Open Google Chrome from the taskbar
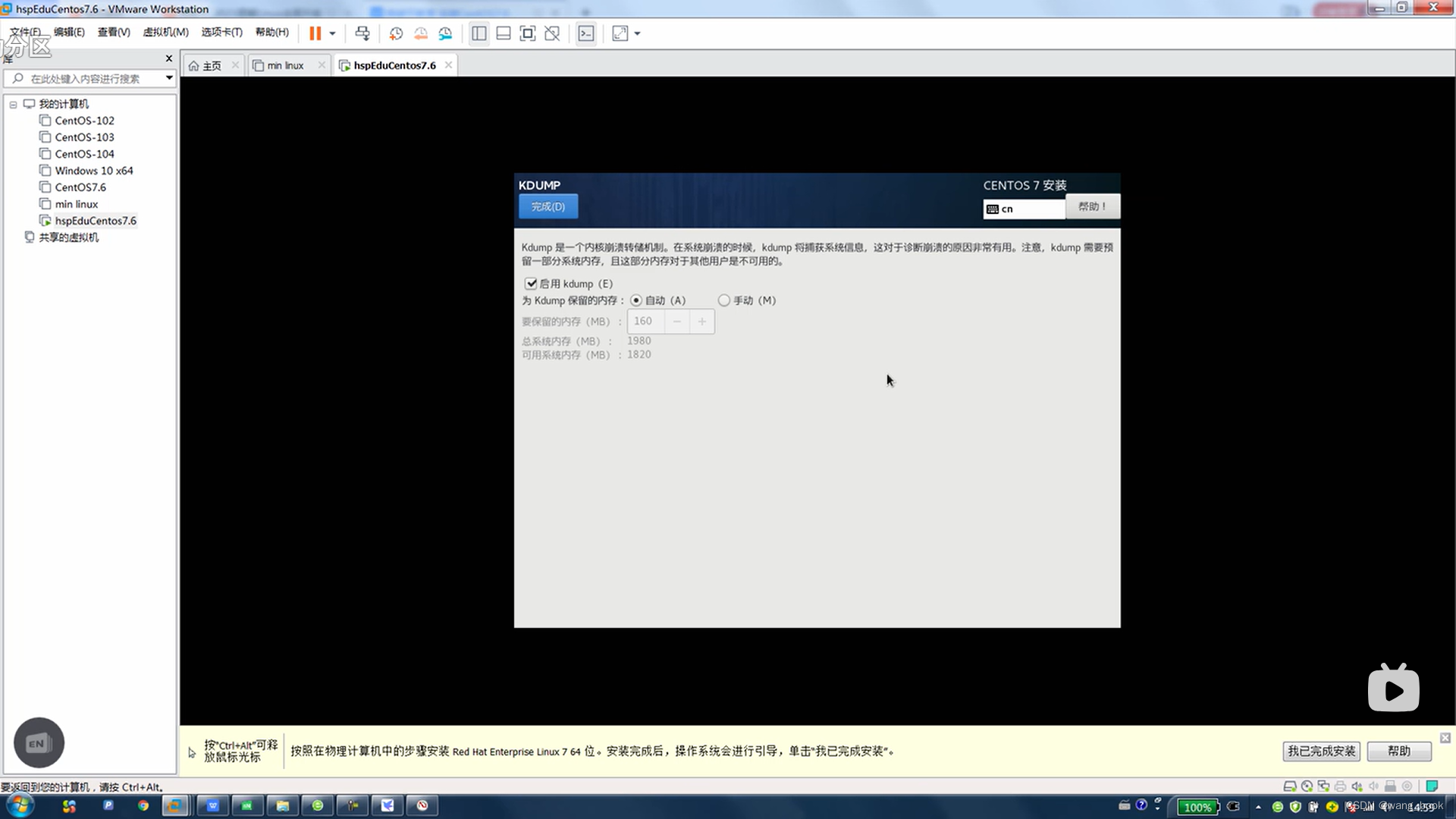1456x819 pixels. point(143,805)
